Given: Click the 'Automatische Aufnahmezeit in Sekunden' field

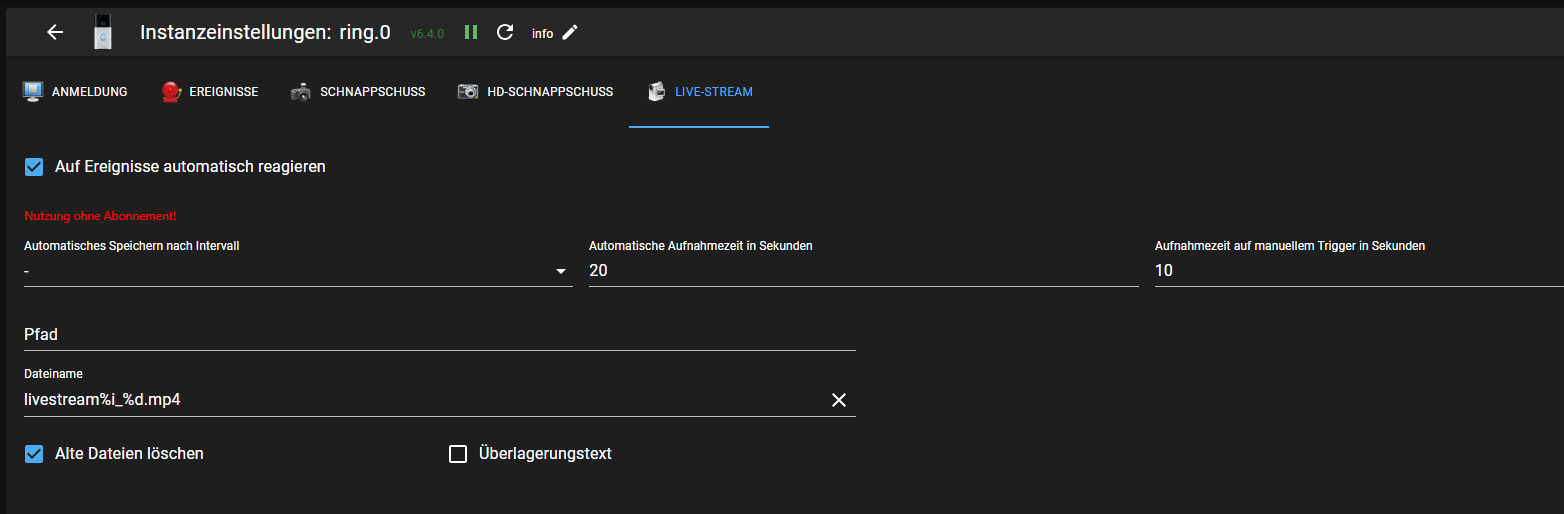Looking at the screenshot, I should click(x=863, y=271).
